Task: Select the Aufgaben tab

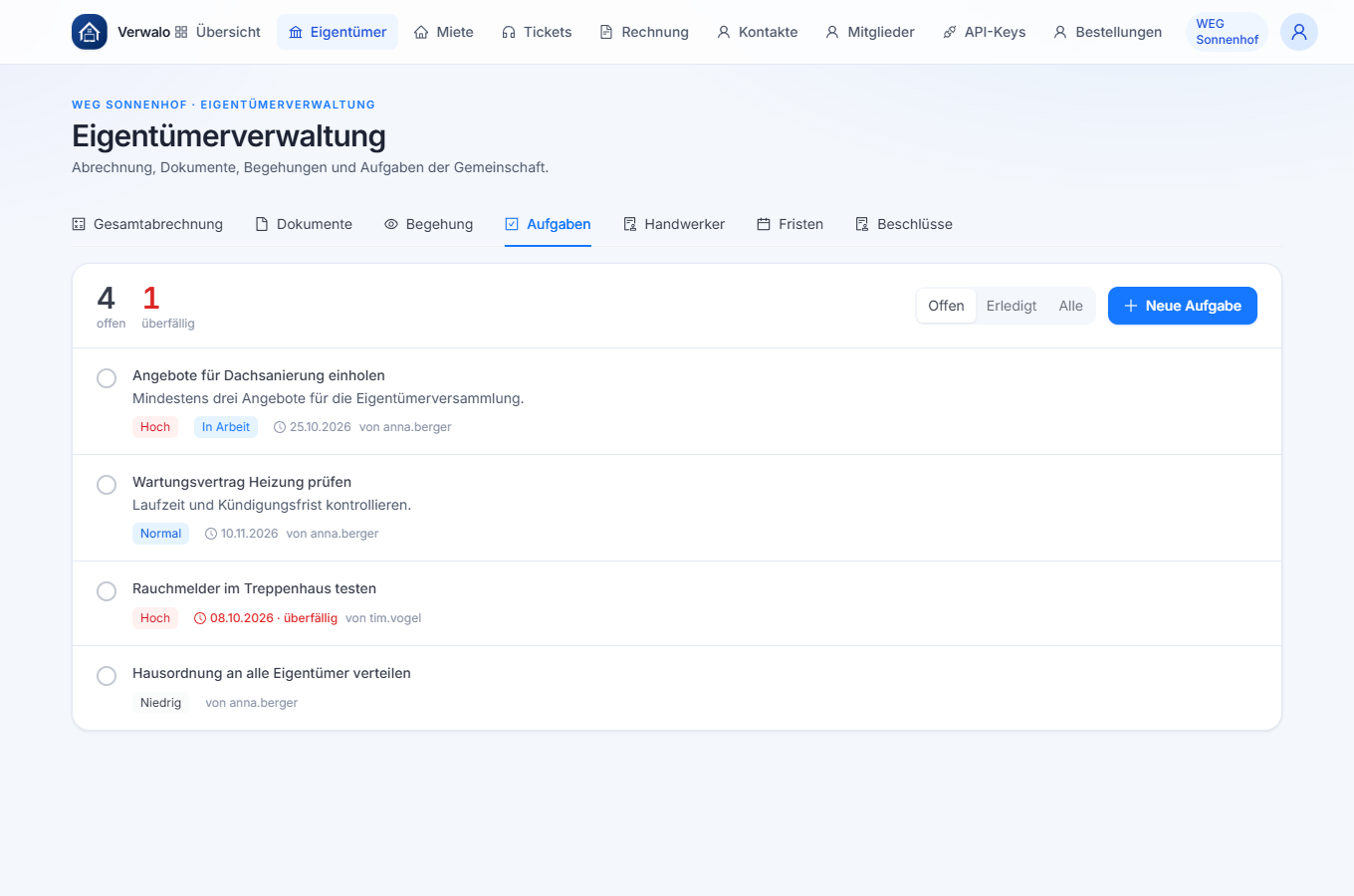Action: point(548,224)
